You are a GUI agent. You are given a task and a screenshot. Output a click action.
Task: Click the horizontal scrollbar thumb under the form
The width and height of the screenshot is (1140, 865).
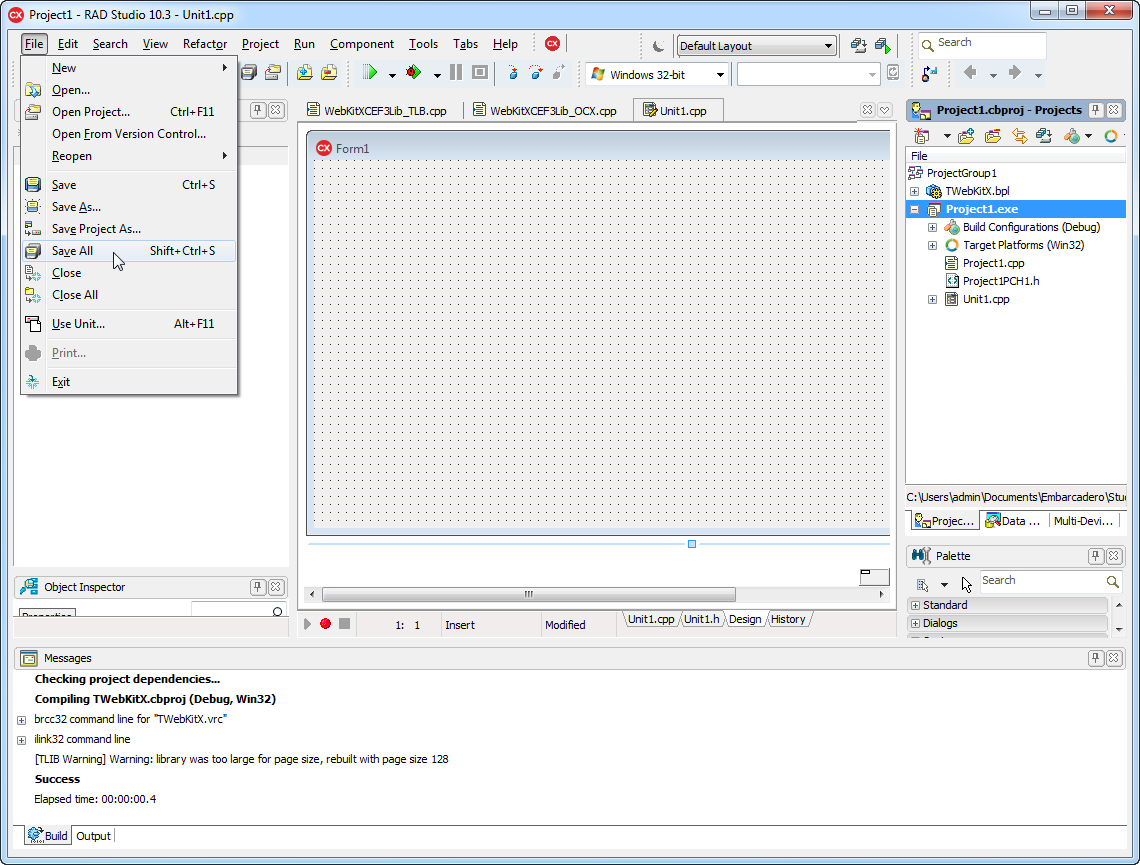click(529, 595)
